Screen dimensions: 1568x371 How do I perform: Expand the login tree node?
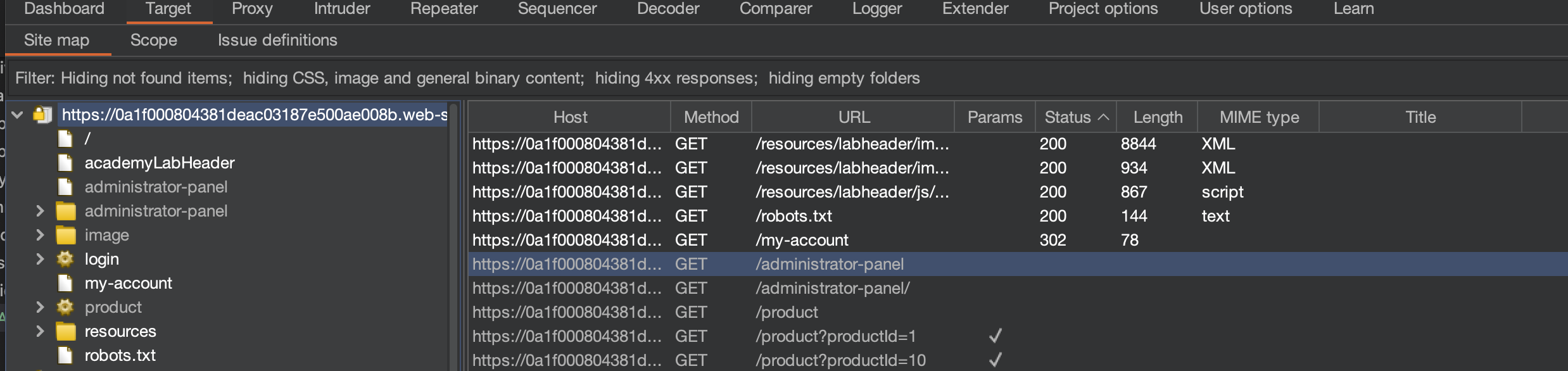pos(40,259)
